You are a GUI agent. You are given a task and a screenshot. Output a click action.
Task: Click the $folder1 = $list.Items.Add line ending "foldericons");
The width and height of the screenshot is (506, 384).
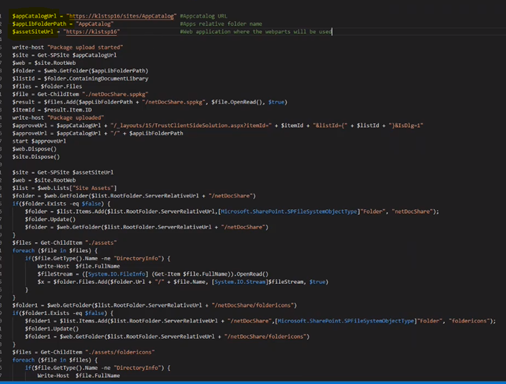(260, 321)
